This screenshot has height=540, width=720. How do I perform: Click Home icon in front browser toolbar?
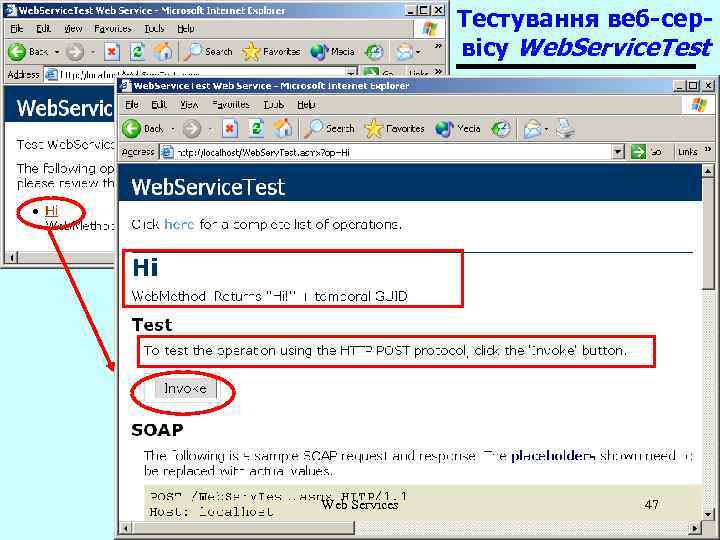[x=282, y=128]
